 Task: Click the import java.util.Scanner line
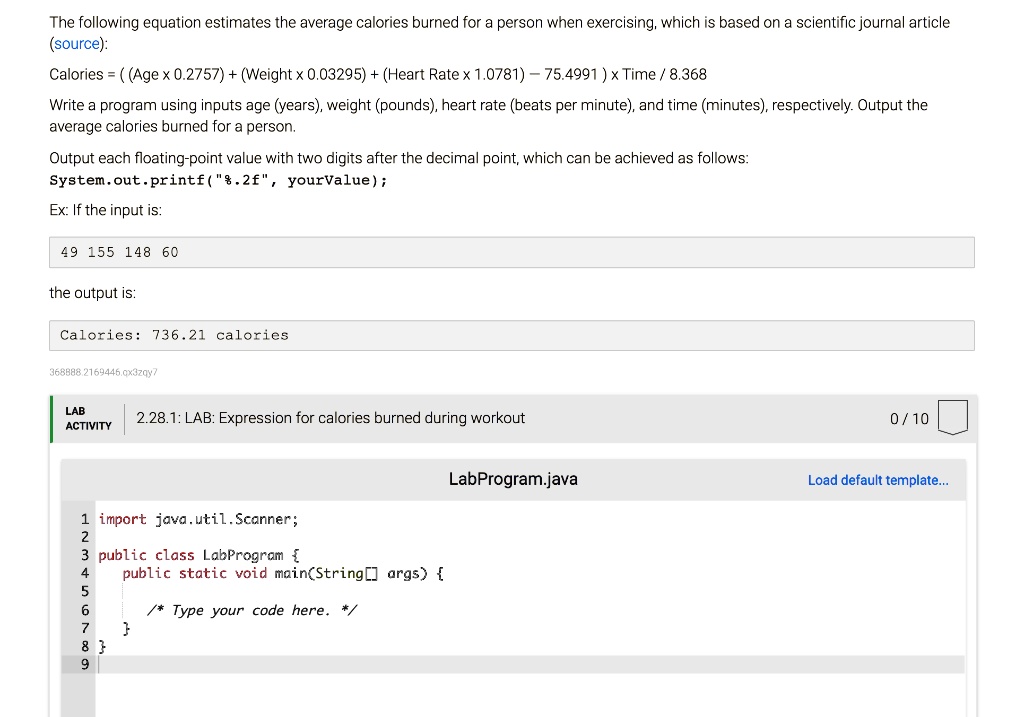(x=198, y=519)
